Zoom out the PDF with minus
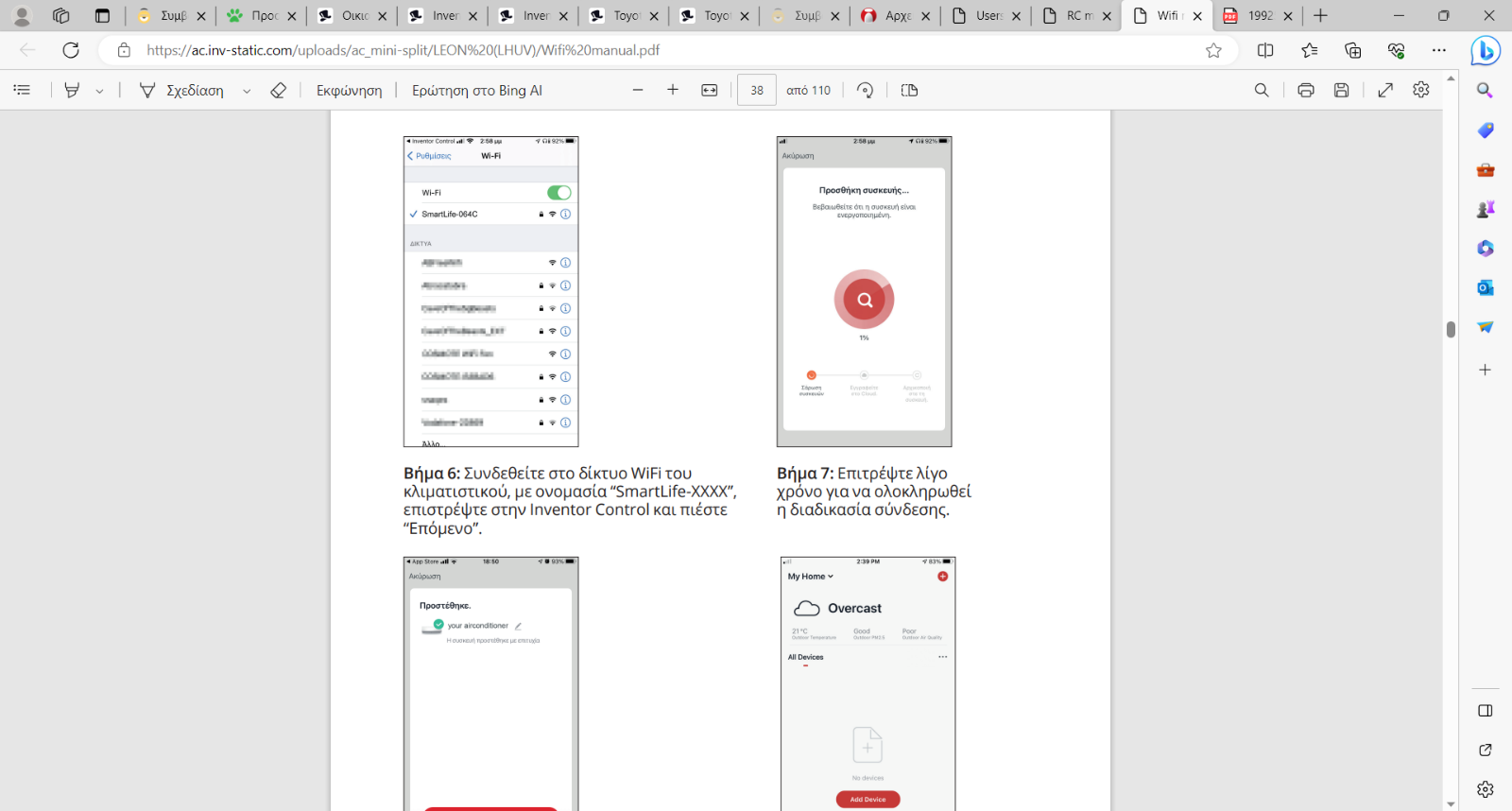 coord(638,90)
